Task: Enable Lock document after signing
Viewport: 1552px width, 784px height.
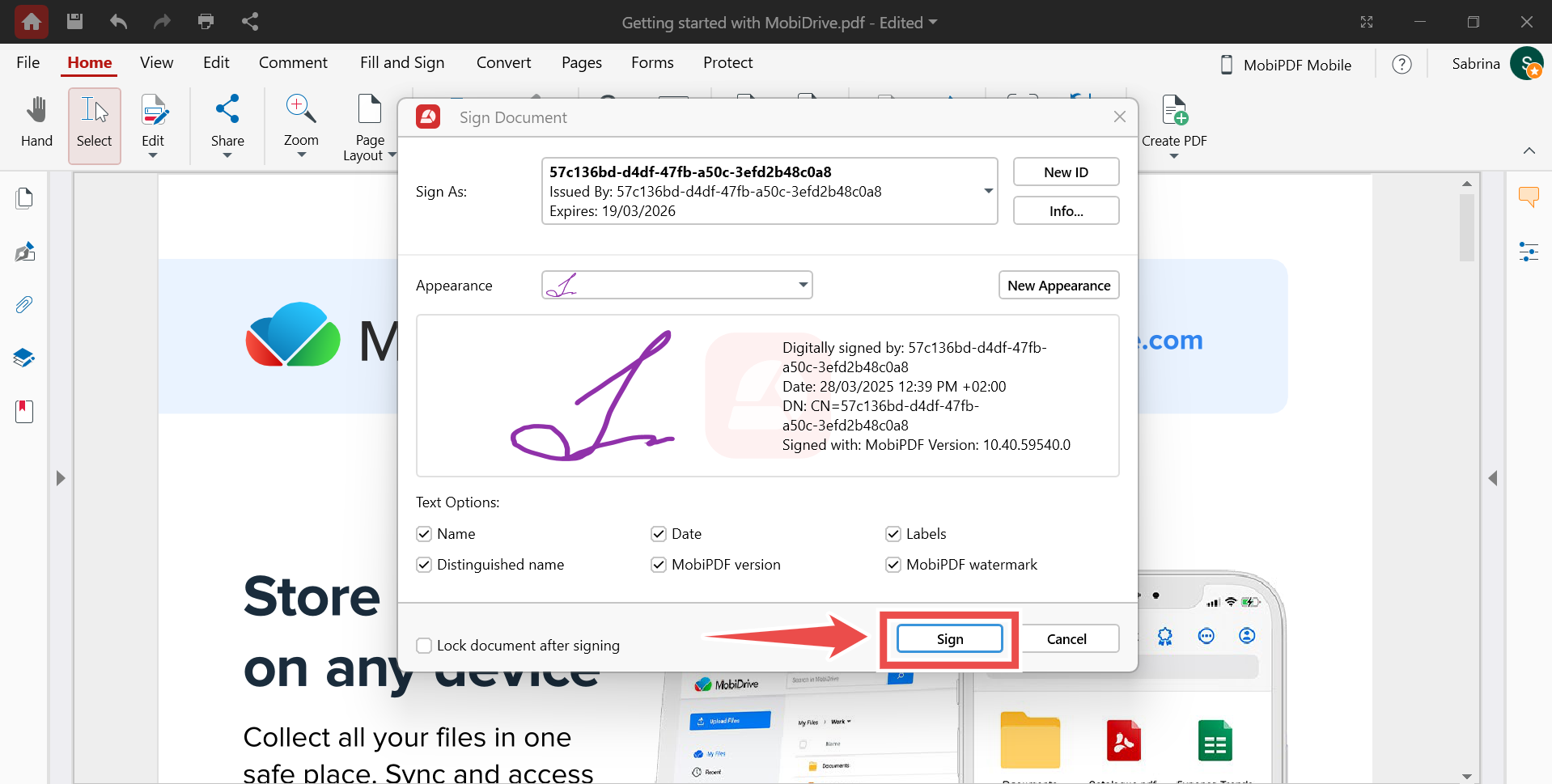Action: pos(424,646)
